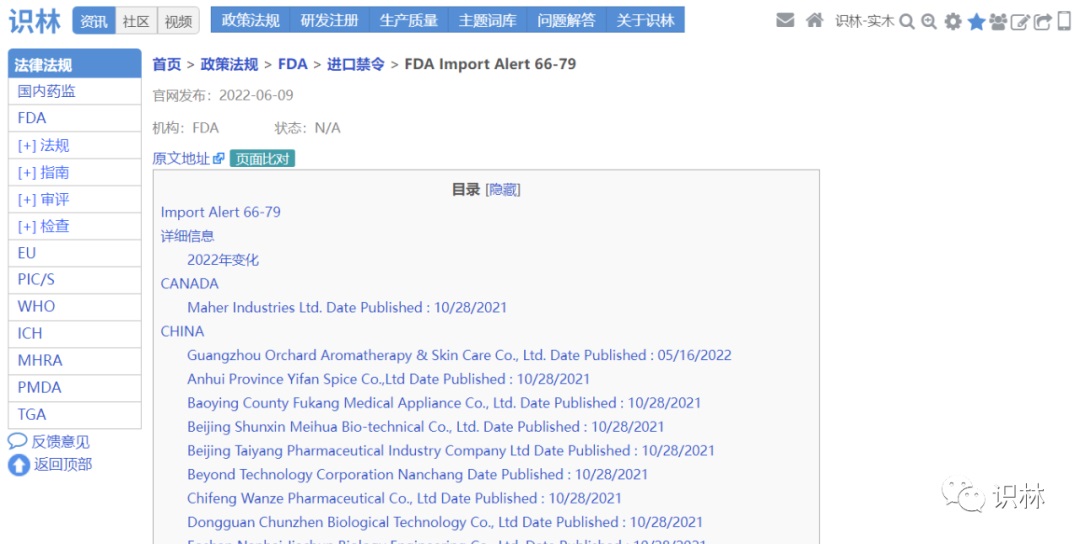Click FDA in the breadcrumb

click(293, 64)
